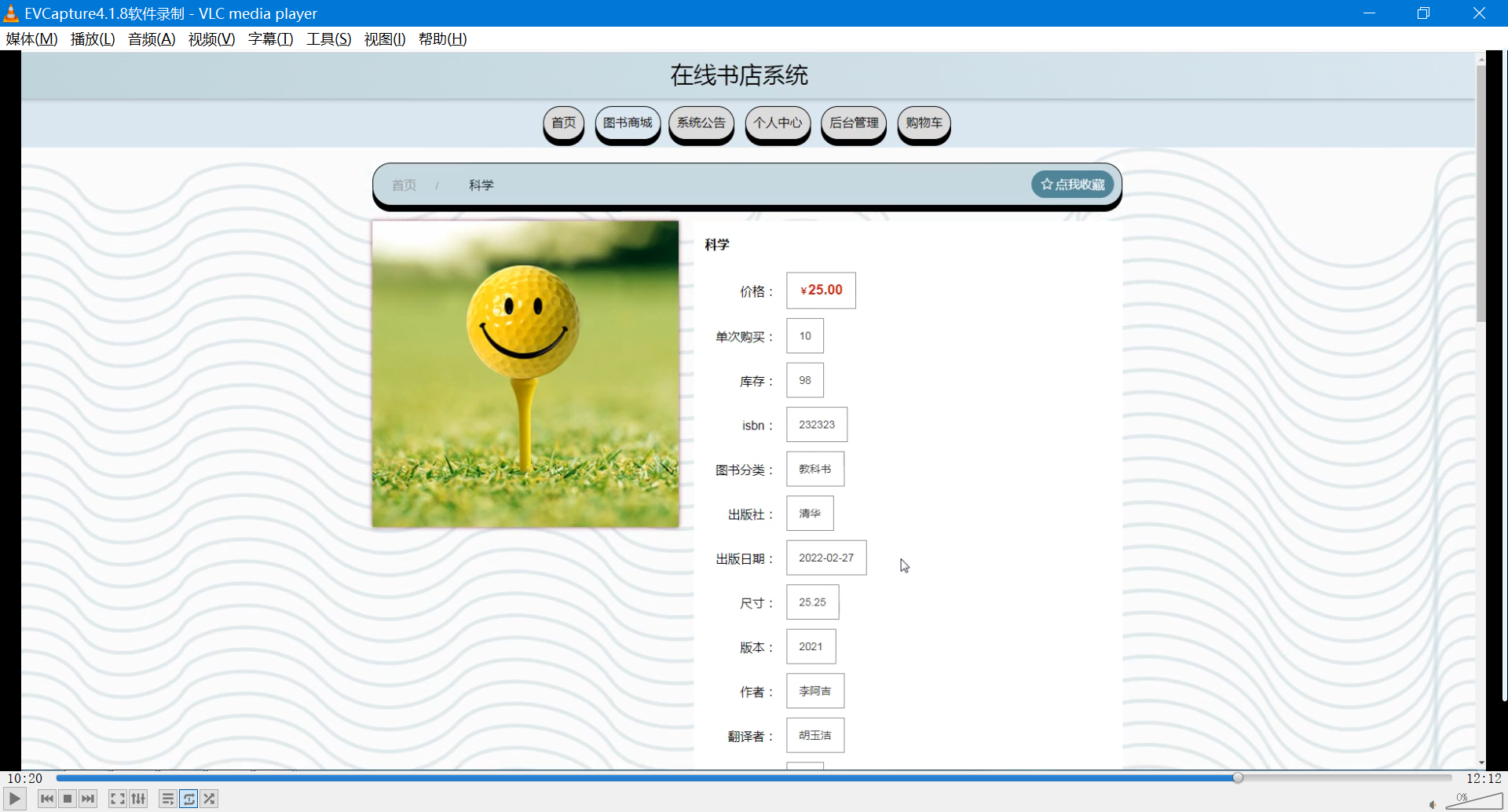Click the 图书分类 value 教科书
Viewport: 1508px width, 812px height.
coord(815,469)
